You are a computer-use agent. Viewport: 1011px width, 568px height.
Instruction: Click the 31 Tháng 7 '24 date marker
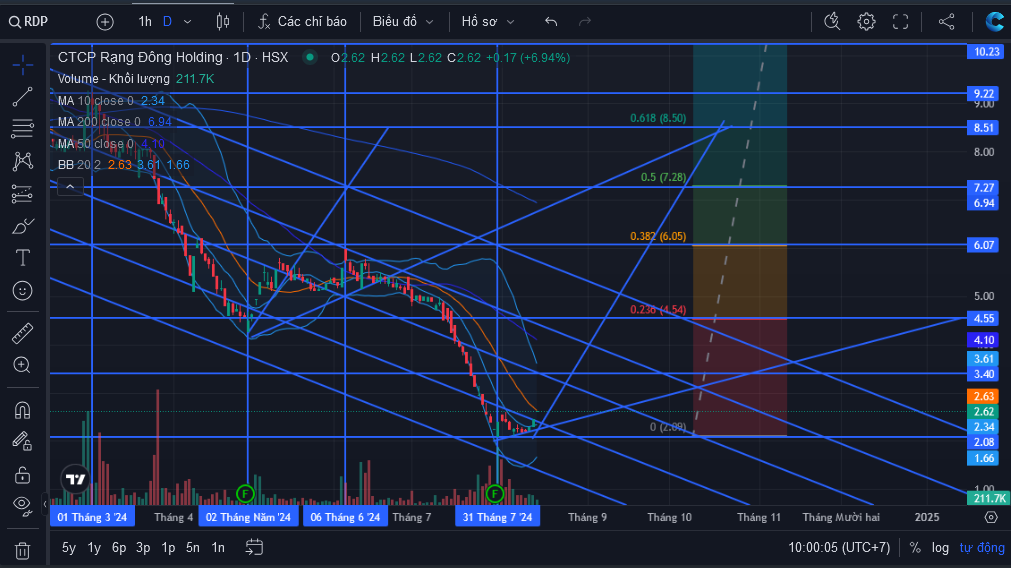(x=497, y=517)
